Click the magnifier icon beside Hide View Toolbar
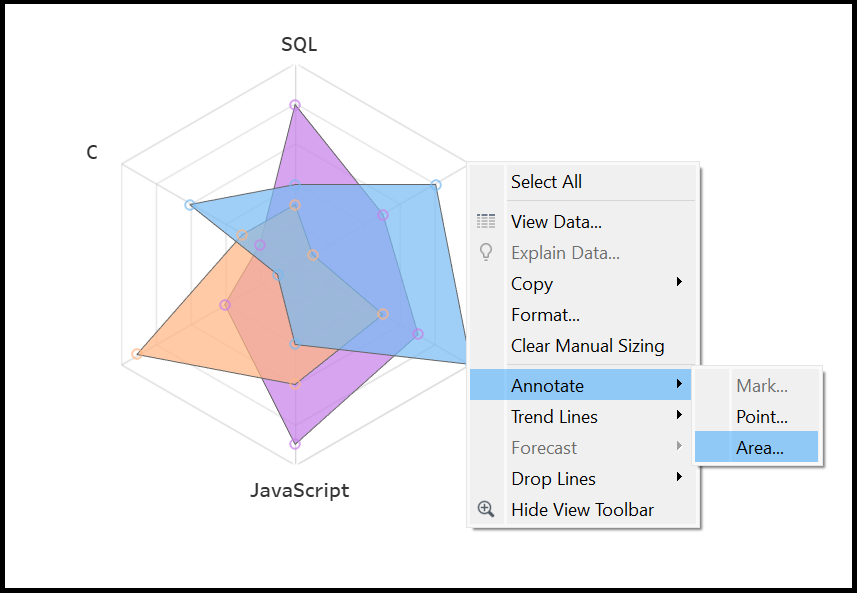Screen dimensions: 857x594 click(x=486, y=509)
